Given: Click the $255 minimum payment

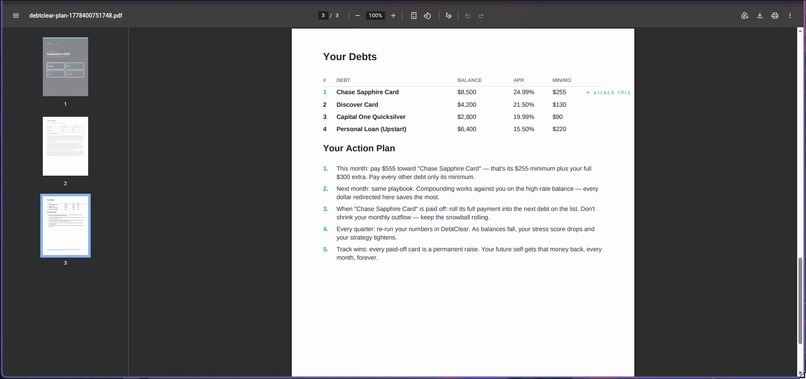Looking at the screenshot, I should click(559, 92).
